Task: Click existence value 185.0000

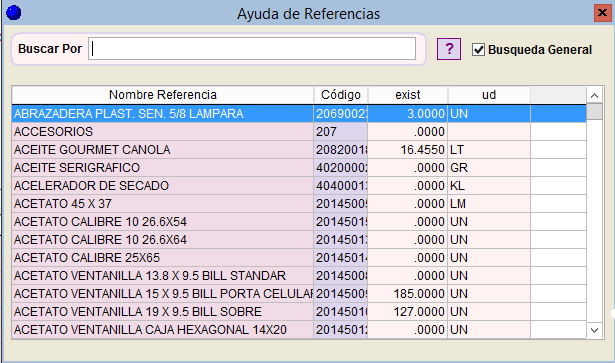Action: pyautogui.click(x=408, y=294)
